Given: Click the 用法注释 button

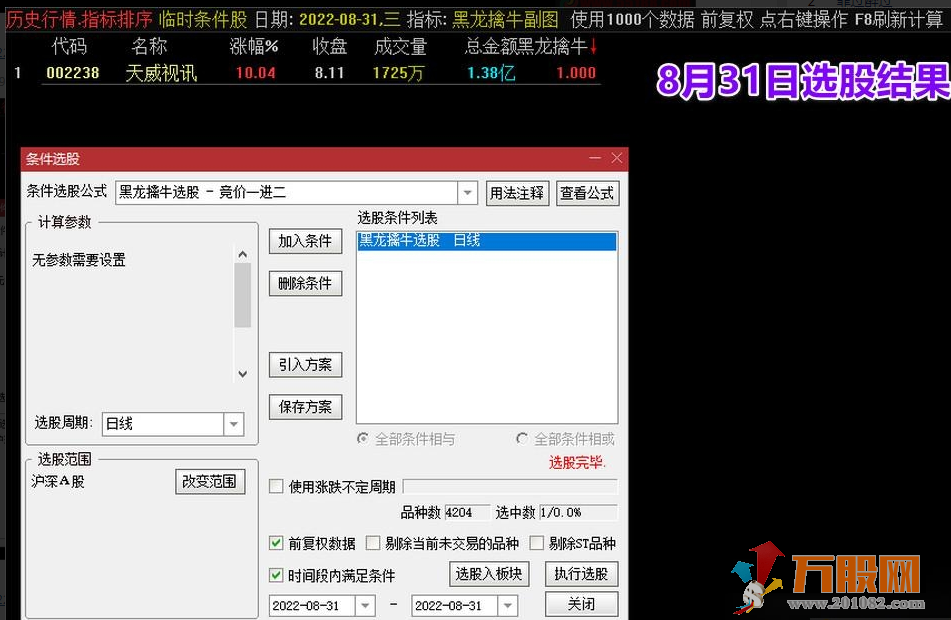Looking at the screenshot, I should pyautogui.click(x=517, y=193).
